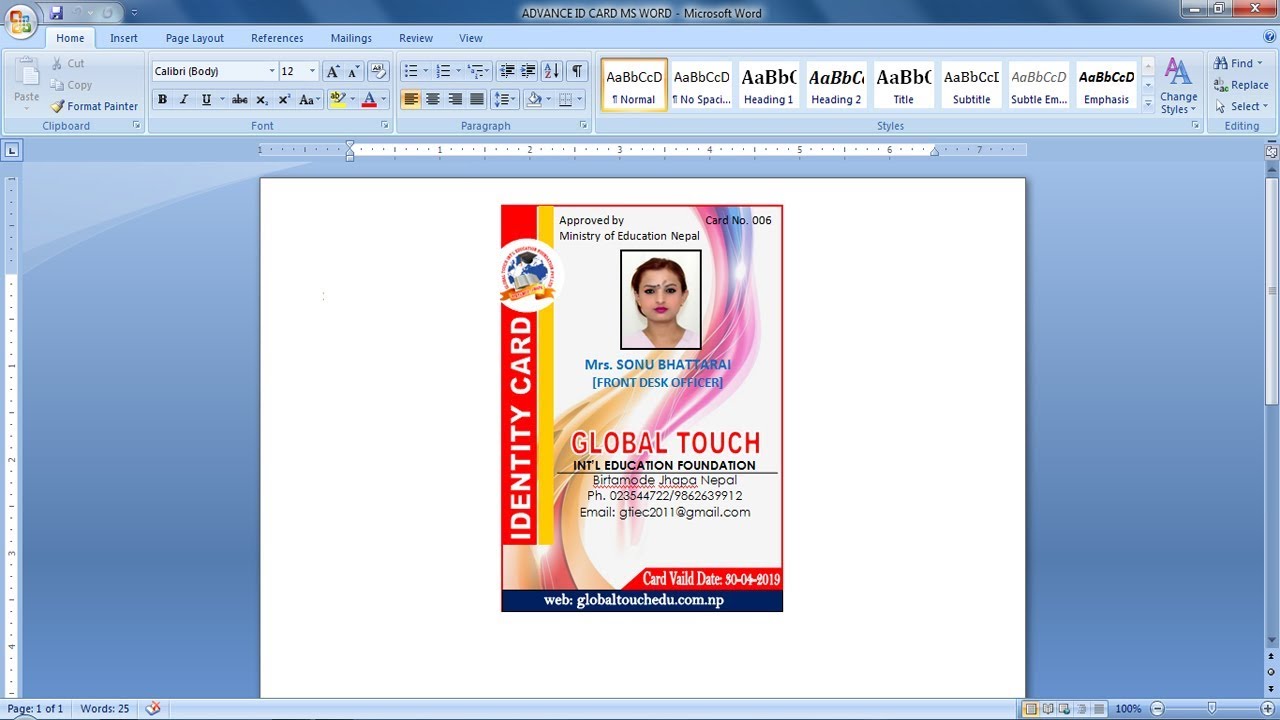Toggle italic formatting
Screen dimensions: 1280x720
[x=184, y=99]
